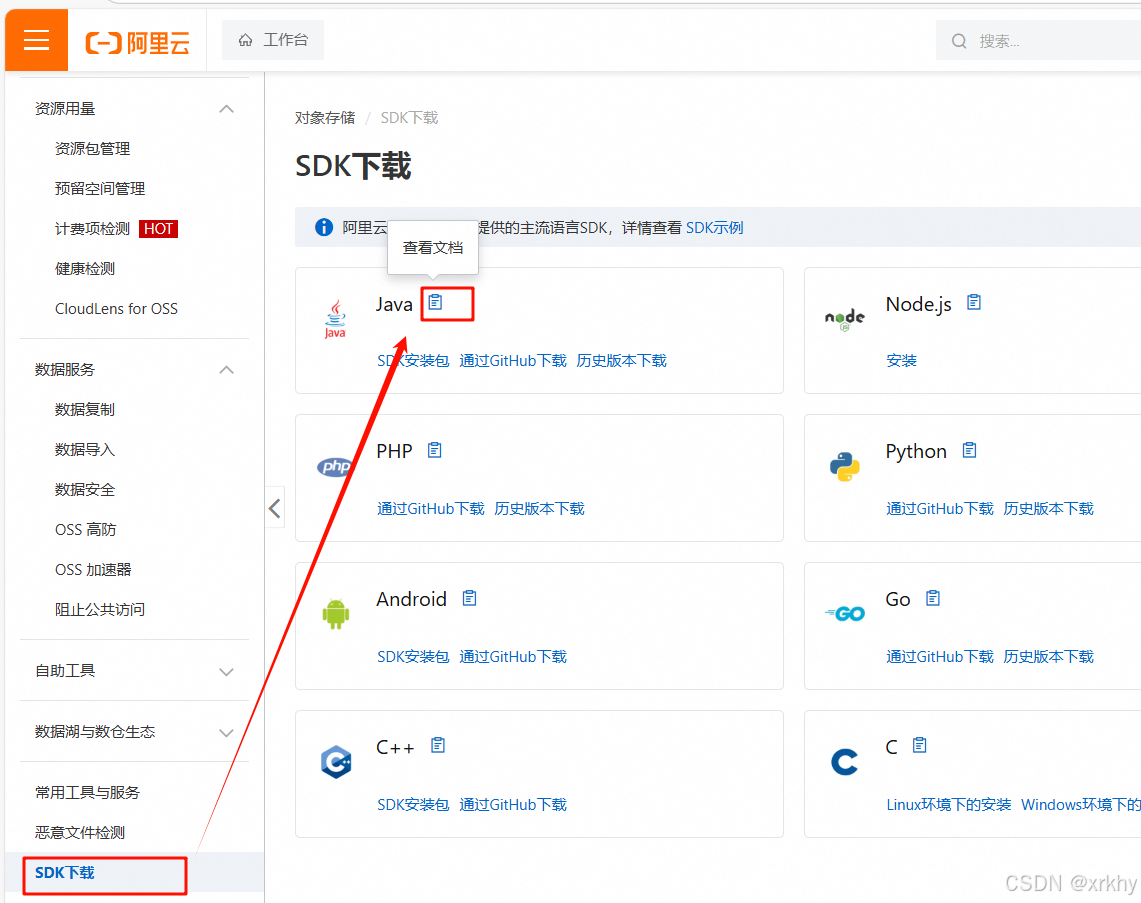Click the blue info icon in the notice

[x=324, y=227]
